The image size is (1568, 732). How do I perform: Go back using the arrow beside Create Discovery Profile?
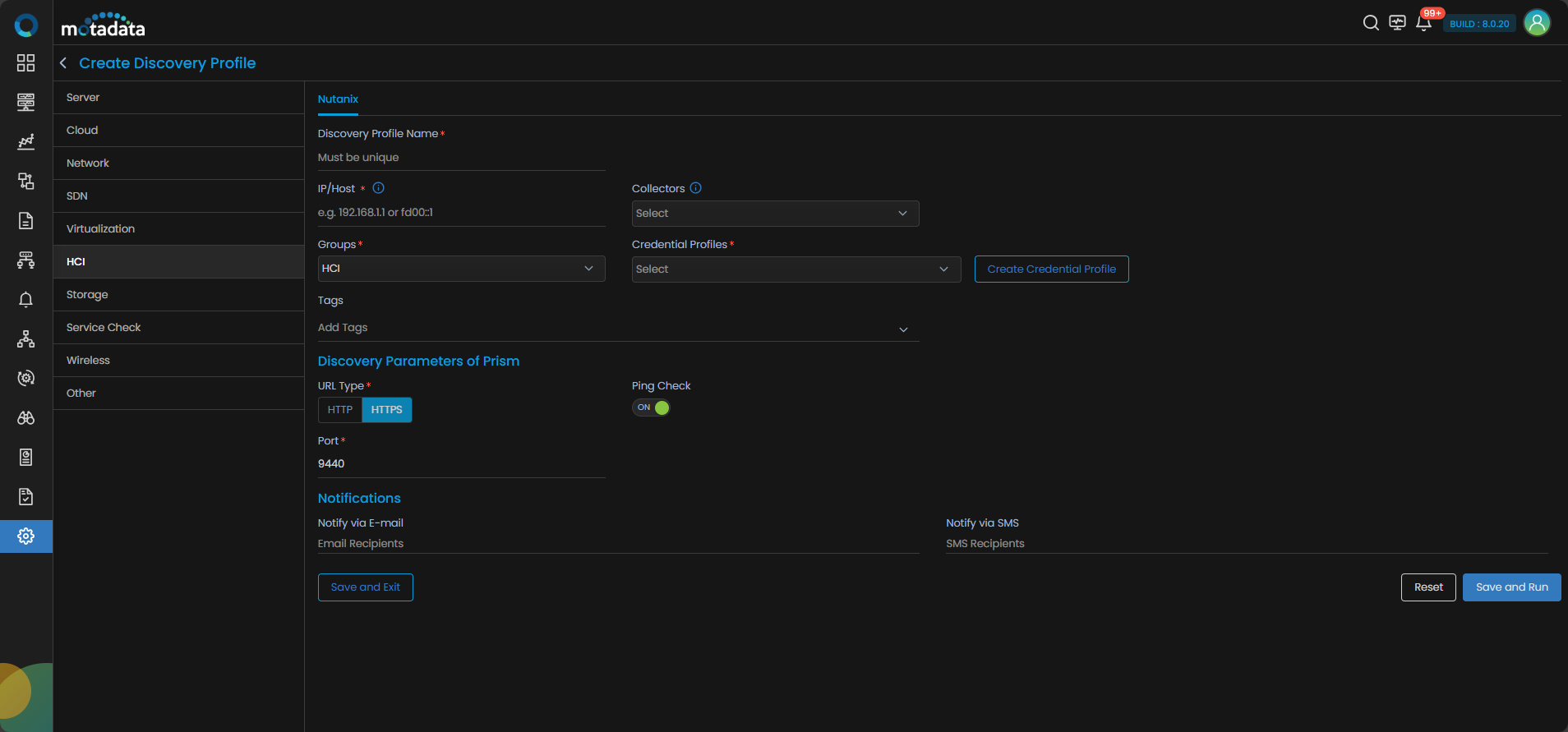[63, 63]
